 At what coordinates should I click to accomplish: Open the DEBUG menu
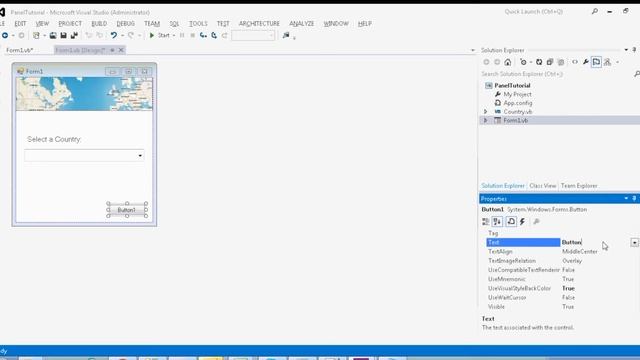[x=125, y=24]
